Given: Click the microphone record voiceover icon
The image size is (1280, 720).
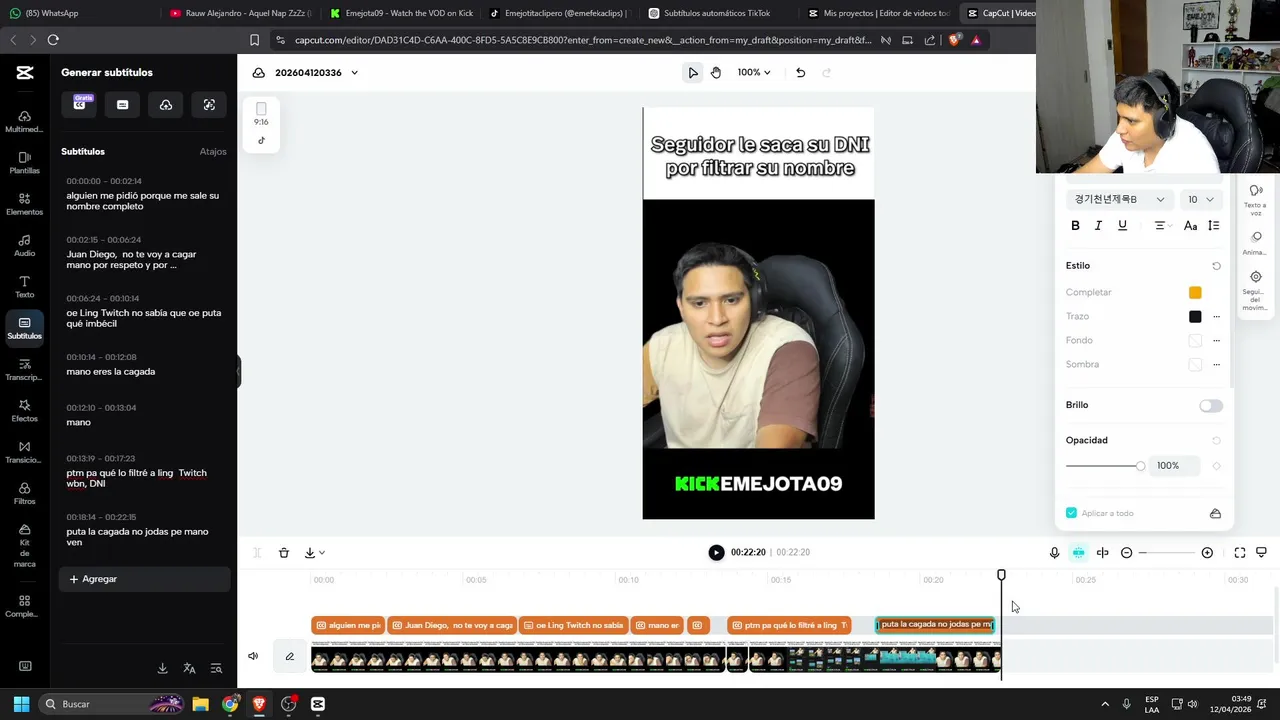Looking at the screenshot, I should [1054, 552].
